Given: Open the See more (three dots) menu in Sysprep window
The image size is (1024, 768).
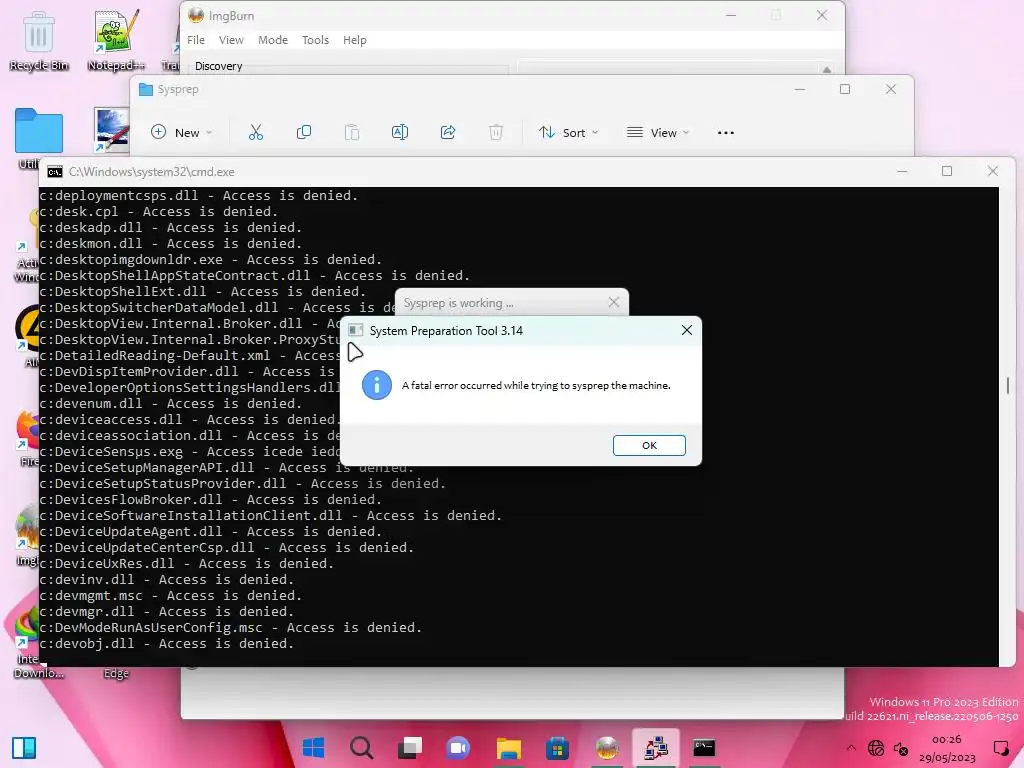Looking at the screenshot, I should 726,133.
